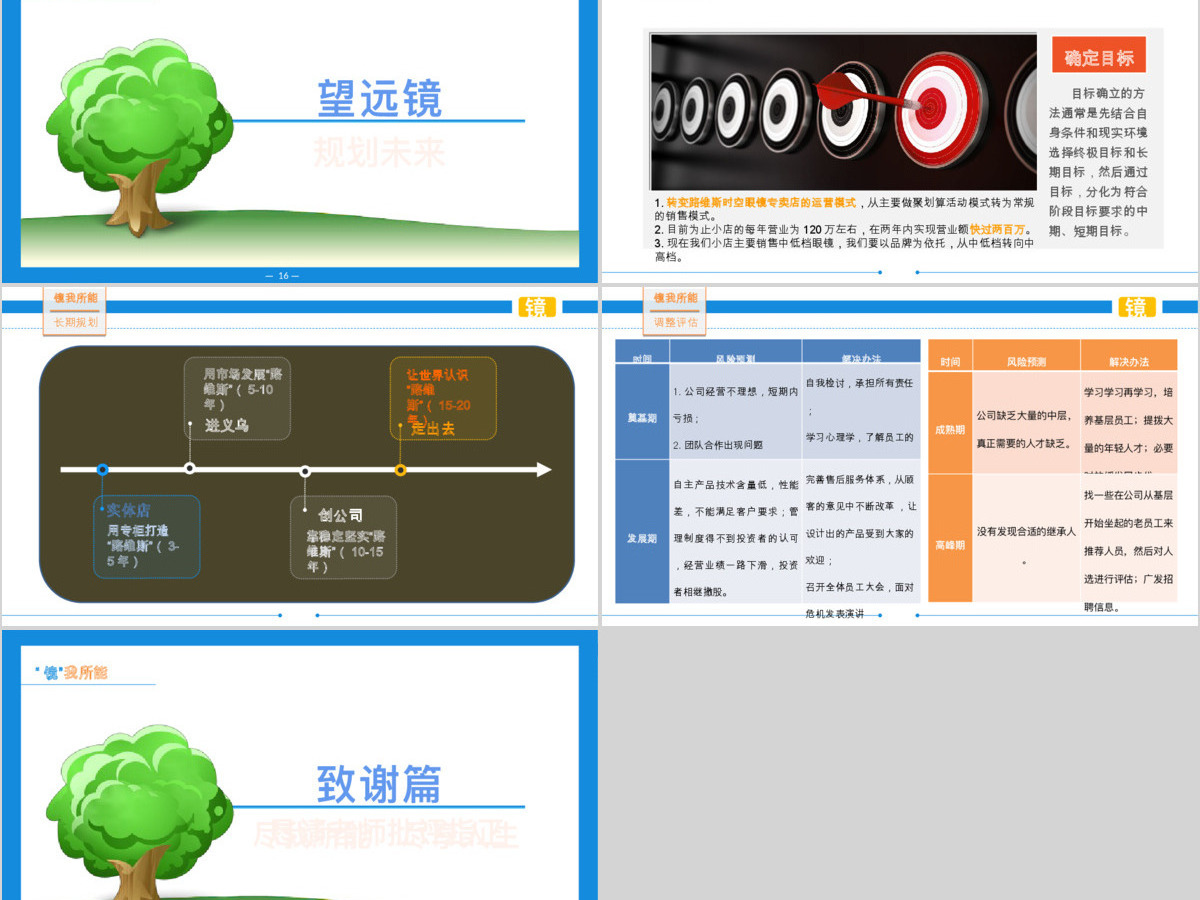Click the 调整评估 subtitle tab
This screenshot has width=1200, height=900.
coord(675,322)
